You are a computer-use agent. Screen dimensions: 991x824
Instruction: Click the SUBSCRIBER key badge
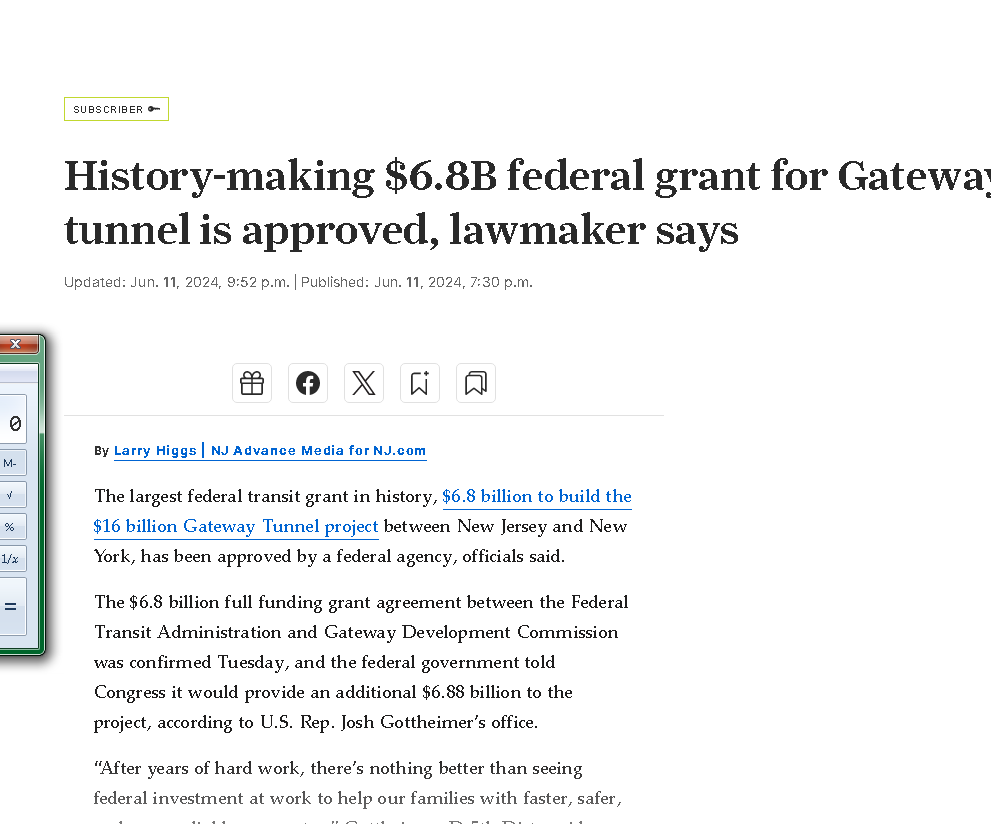116,109
